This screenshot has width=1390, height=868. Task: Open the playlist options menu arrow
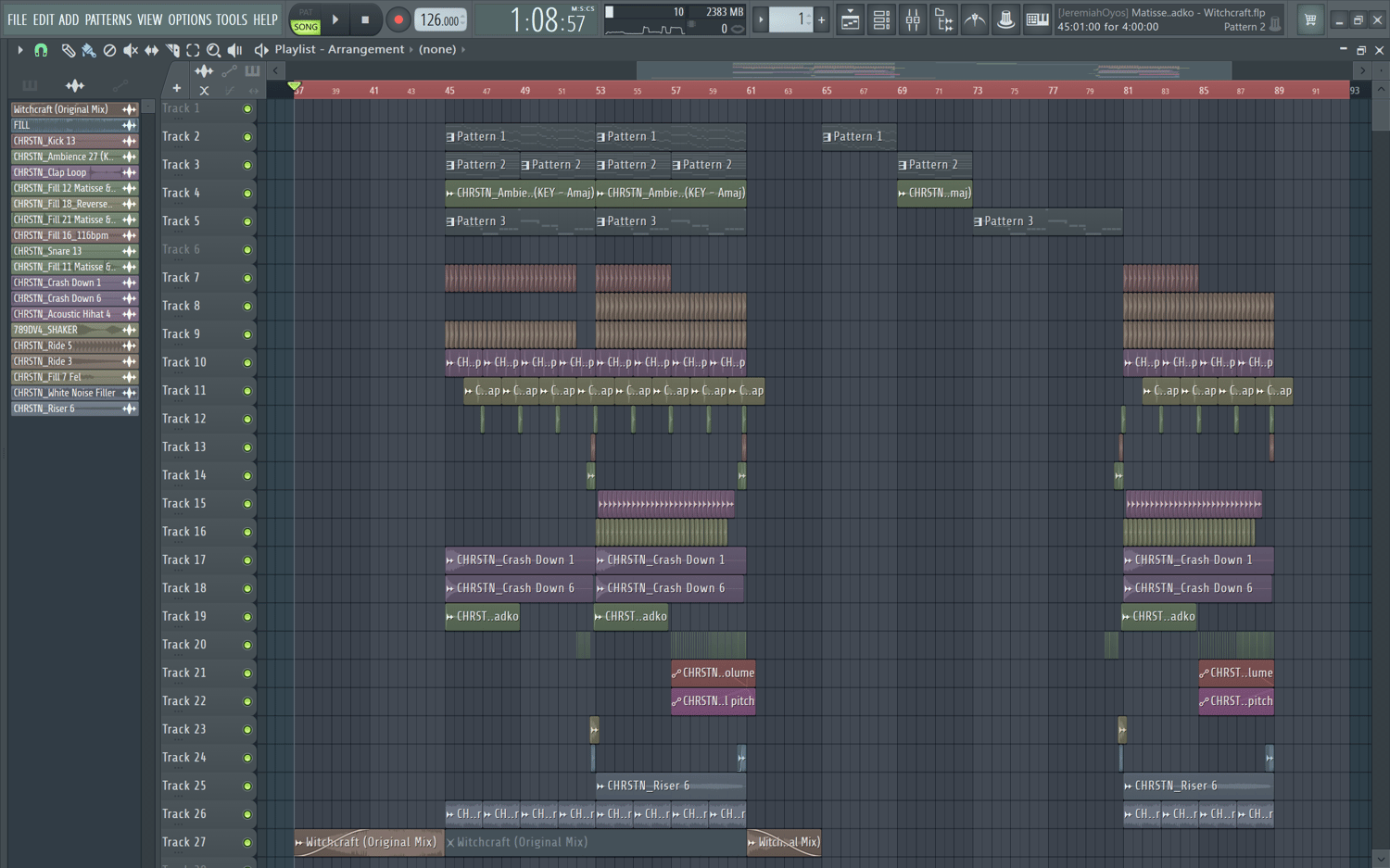pyautogui.click(x=19, y=50)
